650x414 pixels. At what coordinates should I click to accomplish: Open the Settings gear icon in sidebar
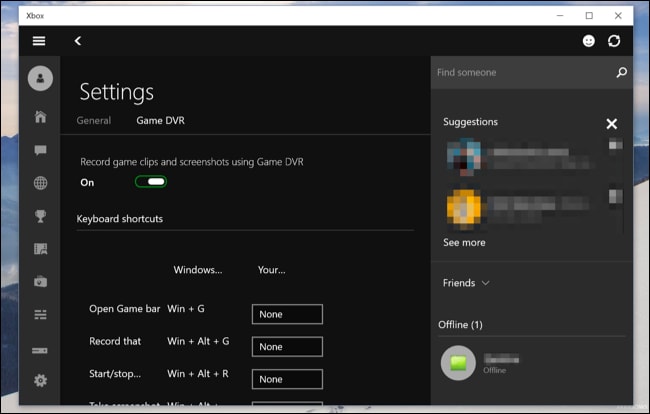tap(40, 380)
